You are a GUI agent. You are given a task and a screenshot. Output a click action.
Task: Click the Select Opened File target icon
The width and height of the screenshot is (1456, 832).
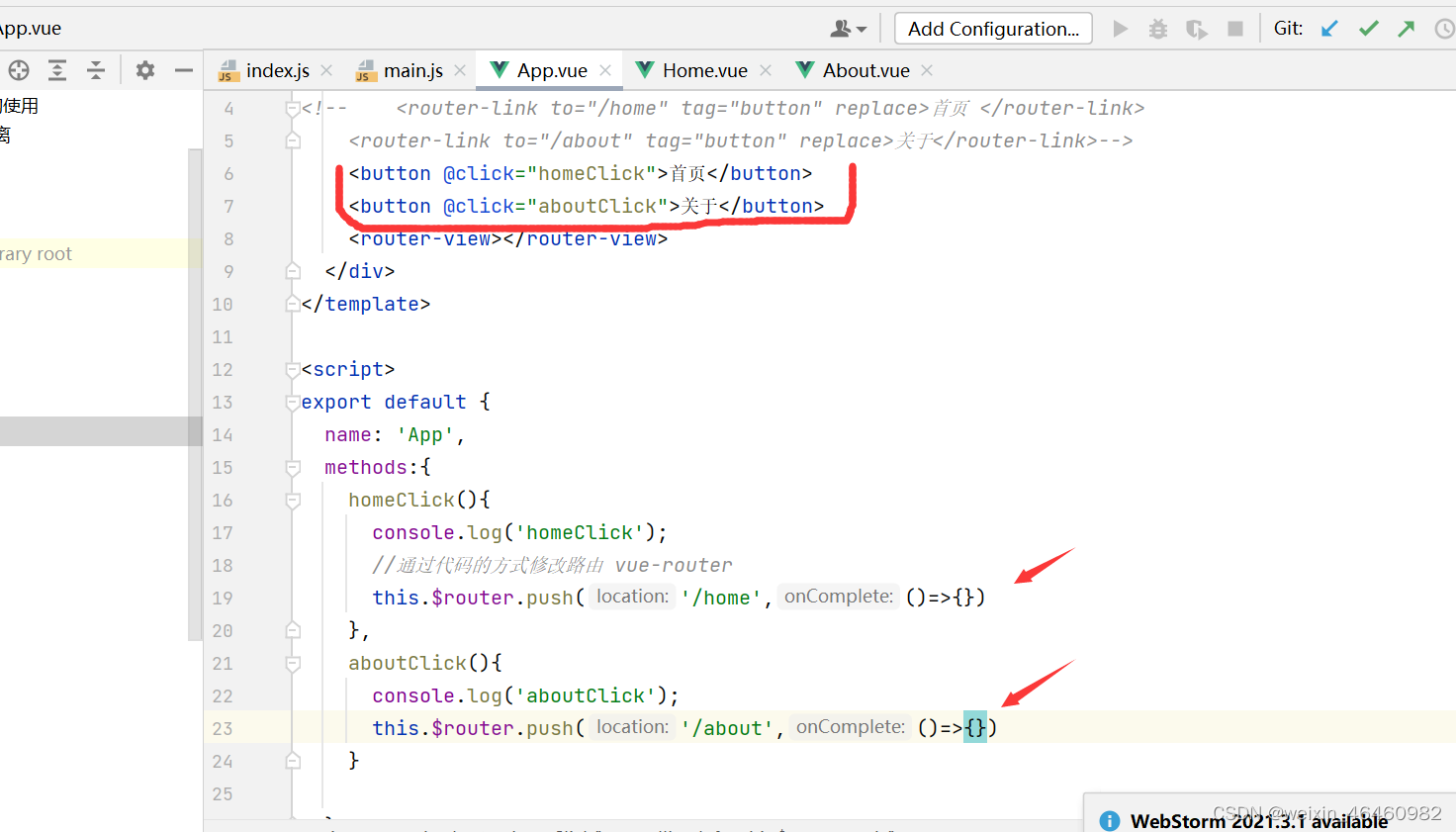click(x=19, y=70)
